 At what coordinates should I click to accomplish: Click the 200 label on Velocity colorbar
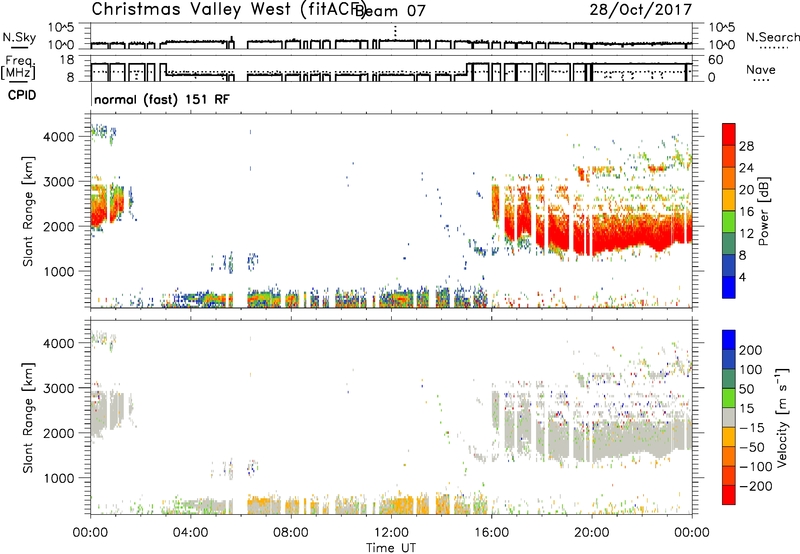tap(751, 350)
